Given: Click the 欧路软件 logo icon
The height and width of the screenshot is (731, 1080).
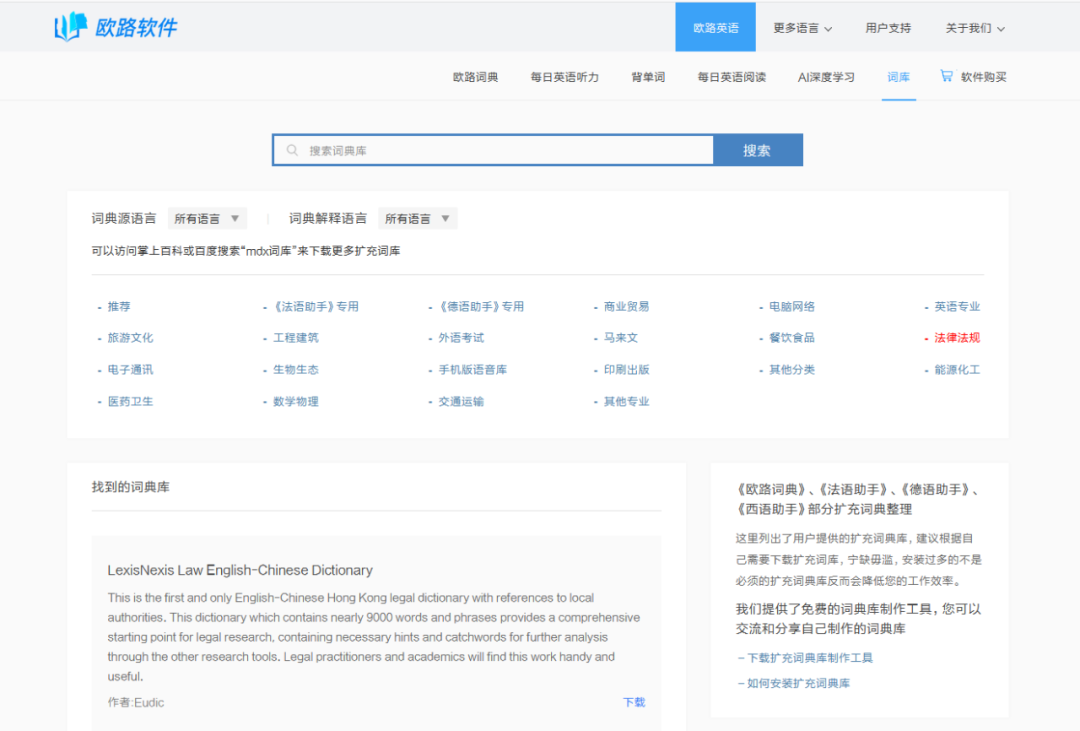Looking at the screenshot, I should [71, 27].
